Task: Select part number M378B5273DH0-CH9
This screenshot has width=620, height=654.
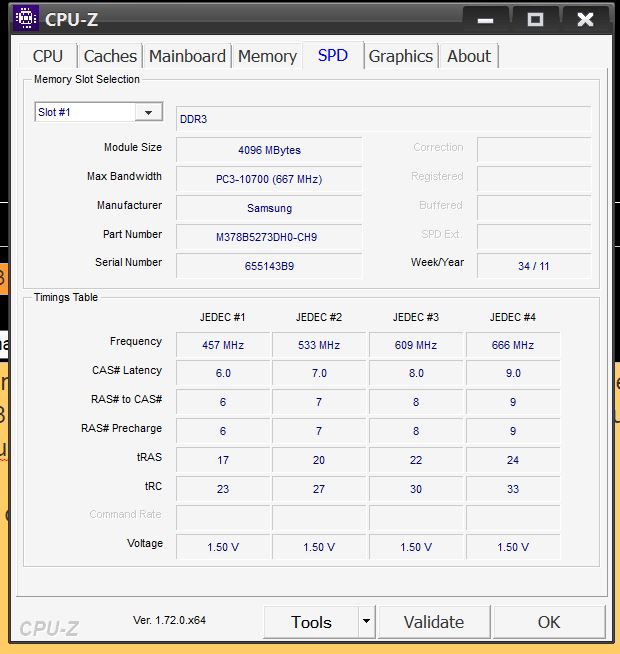Action: (x=269, y=237)
